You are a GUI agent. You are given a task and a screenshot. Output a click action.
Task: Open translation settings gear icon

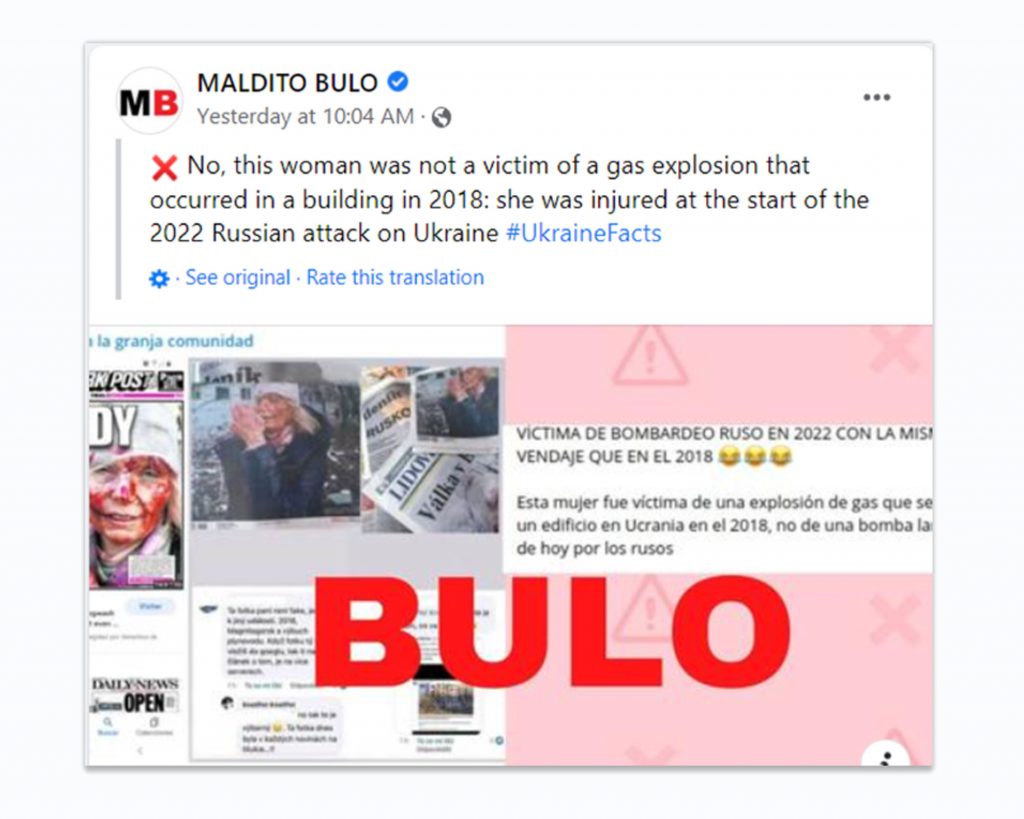pyautogui.click(x=159, y=279)
